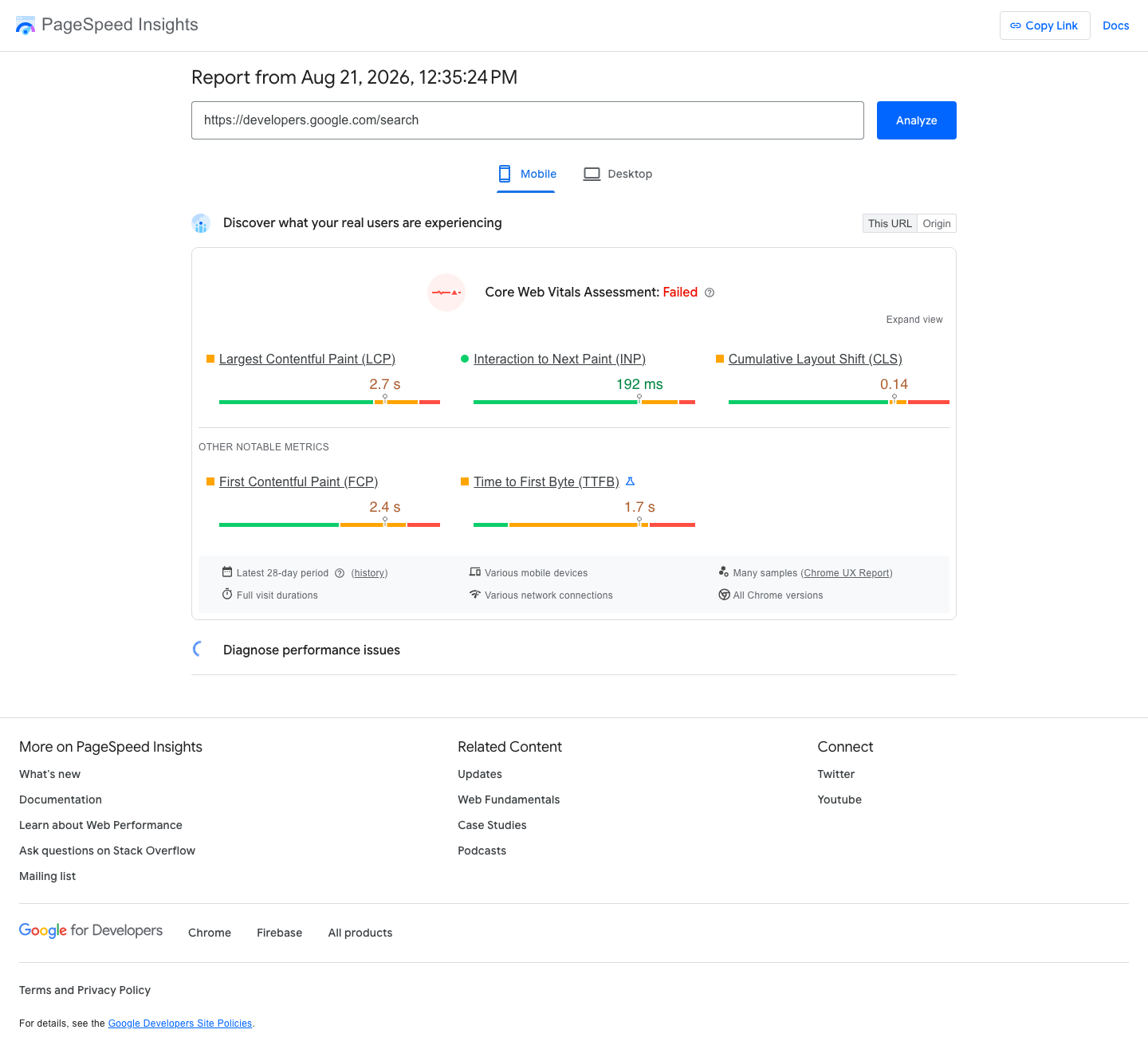Image resolution: width=1148 pixels, height=1049 pixels.
Task: Open Documentation footer link
Action: [61, 800]
